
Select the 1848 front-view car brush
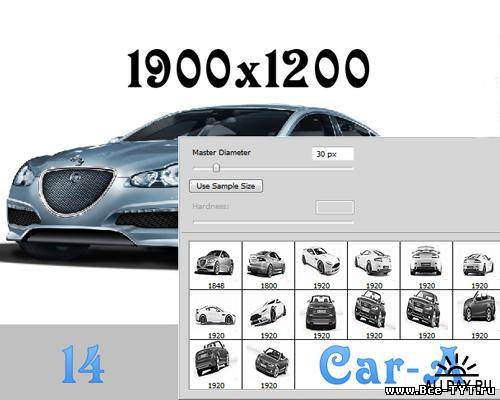click(x=216, y=265)
